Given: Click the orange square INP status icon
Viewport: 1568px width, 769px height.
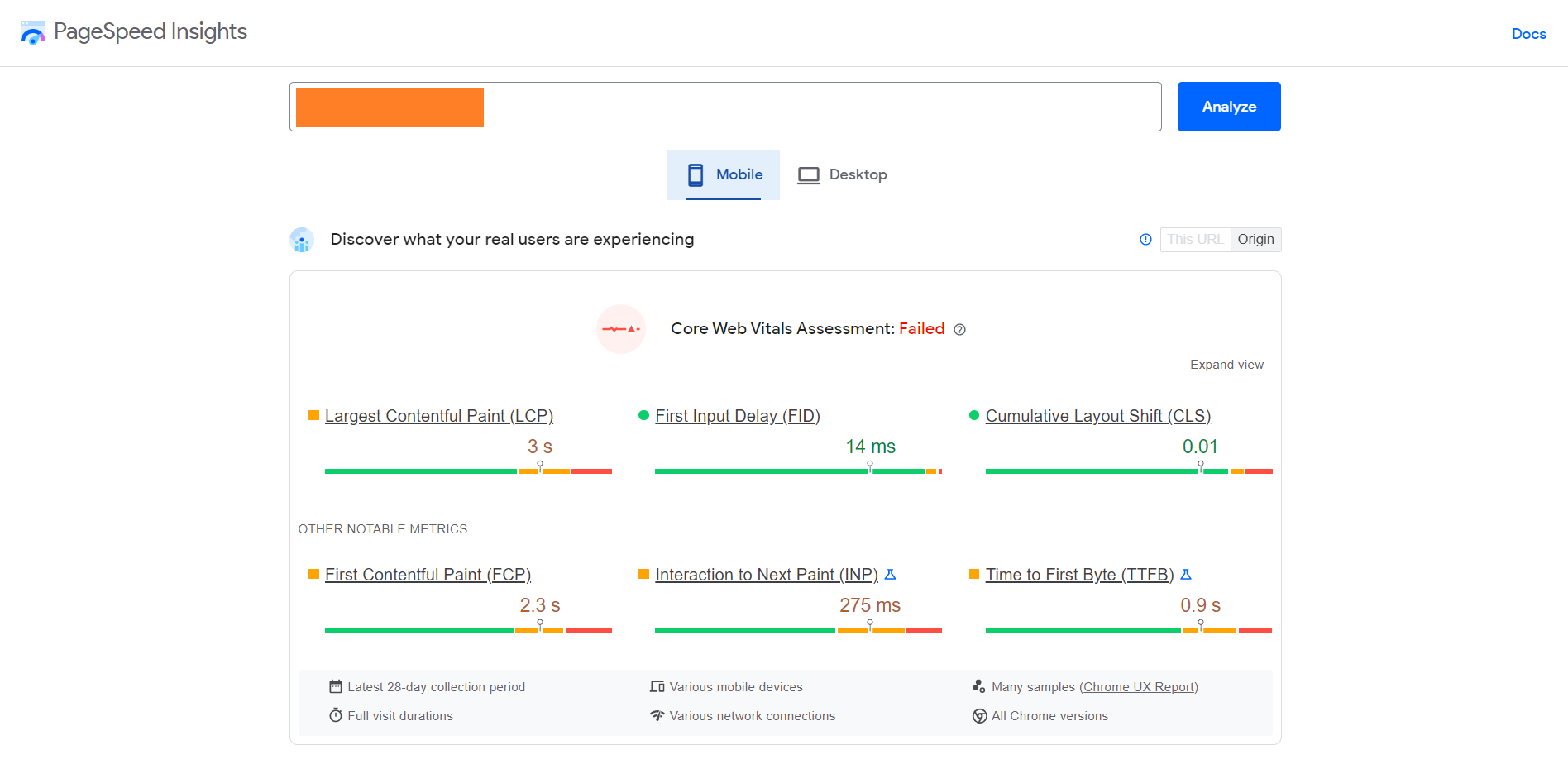Looking at the screenshot, I should point(643,574).
